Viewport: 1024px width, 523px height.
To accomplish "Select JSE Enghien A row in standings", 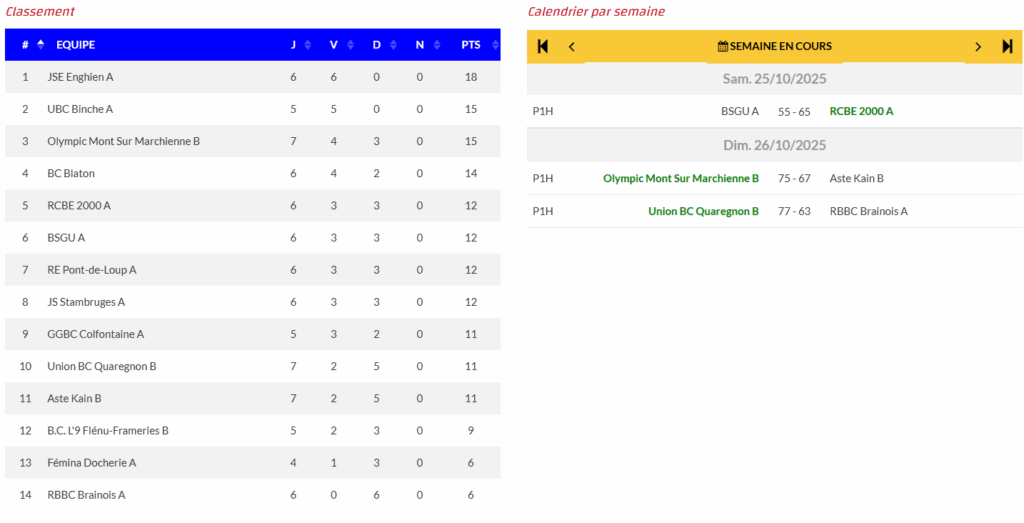I will tap(81, 77).
